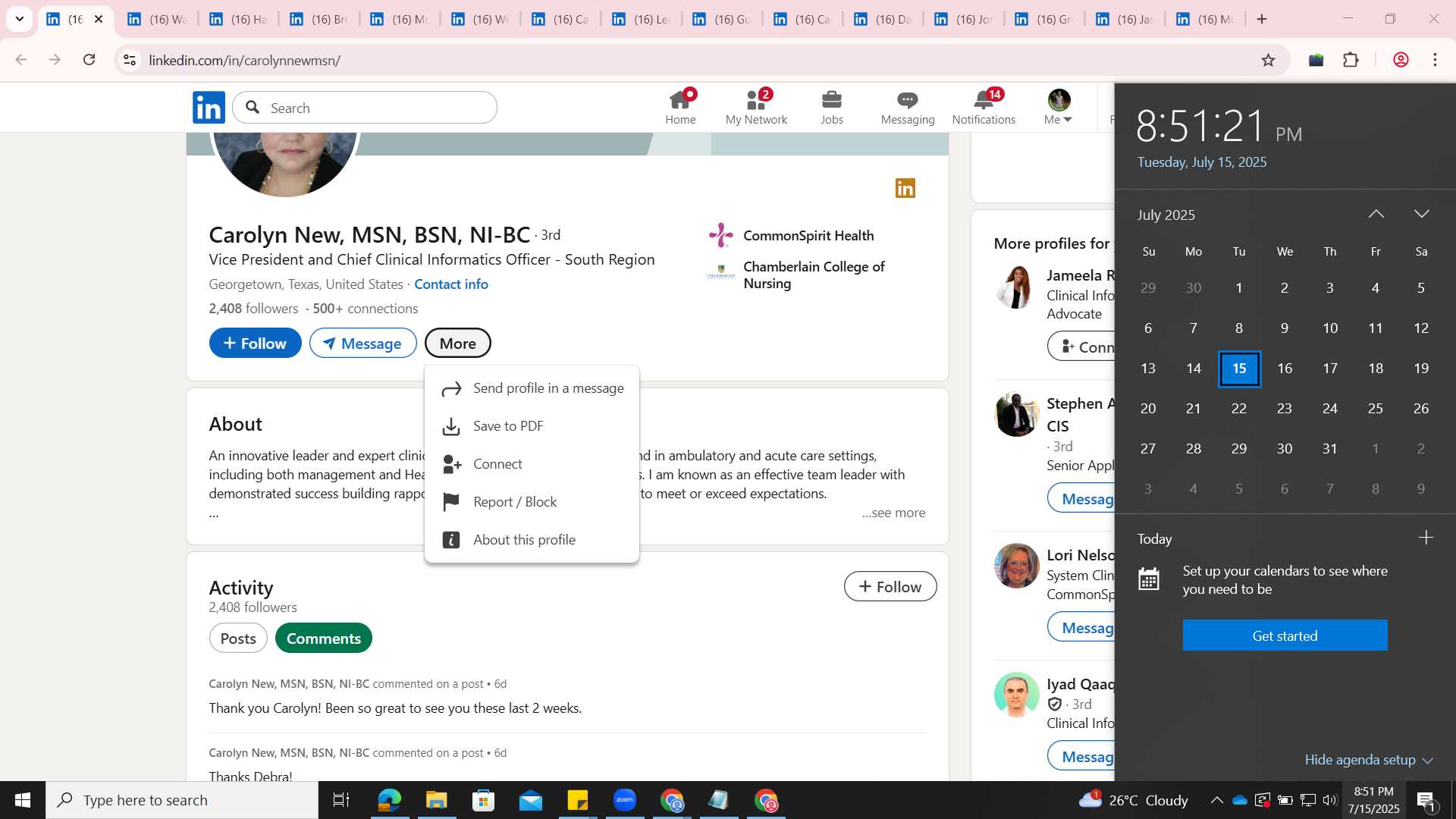Bookmark this page star icon
Image resolution: width=1456 pixels, height=819 pixels.
pyautogui.click(x=1268, y=60)
